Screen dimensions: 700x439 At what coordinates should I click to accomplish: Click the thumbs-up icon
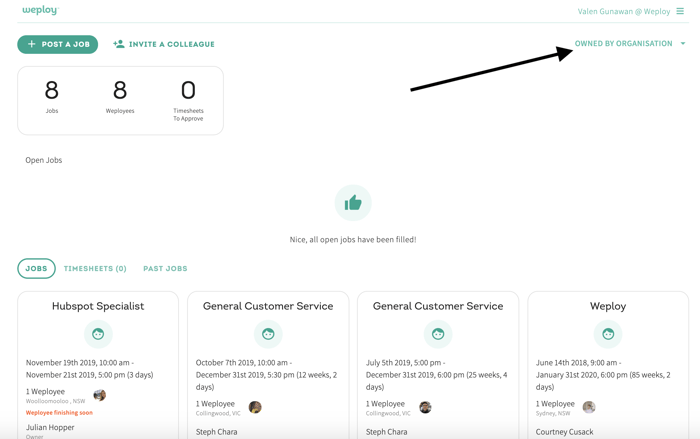[353, 203]
